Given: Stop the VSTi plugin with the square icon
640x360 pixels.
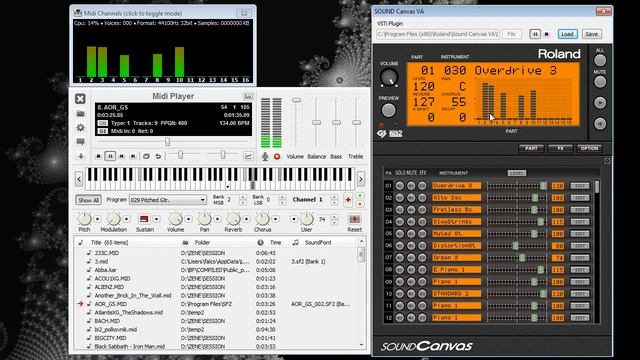Looking at the screenshot, I should (x=547, y=34).
